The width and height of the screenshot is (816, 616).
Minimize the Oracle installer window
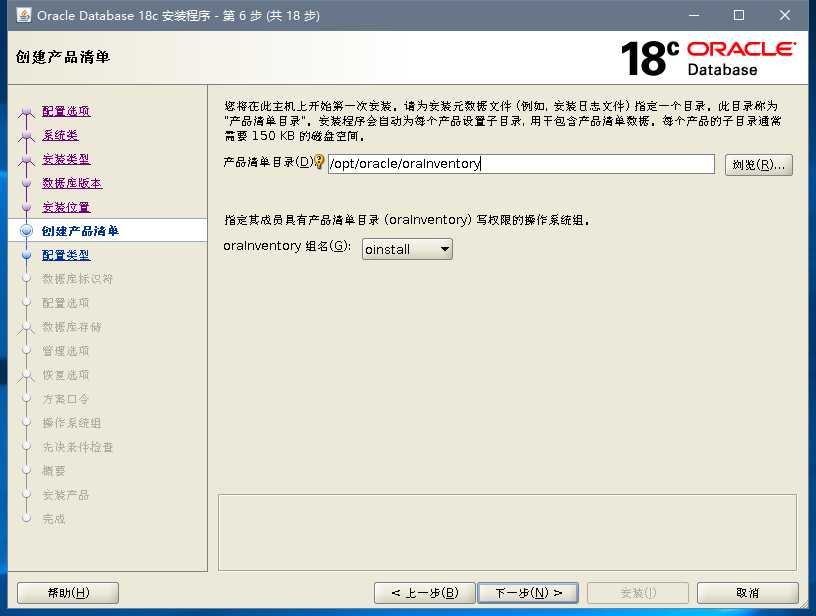[694, 15]
